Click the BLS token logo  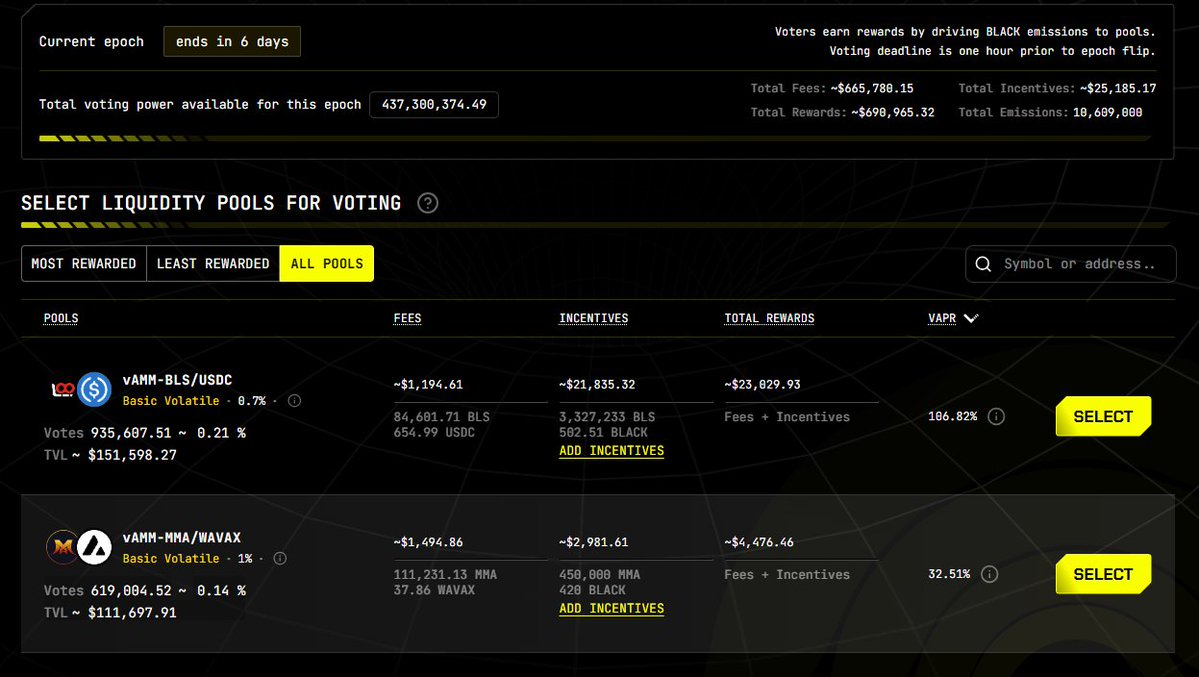[63, 389]
